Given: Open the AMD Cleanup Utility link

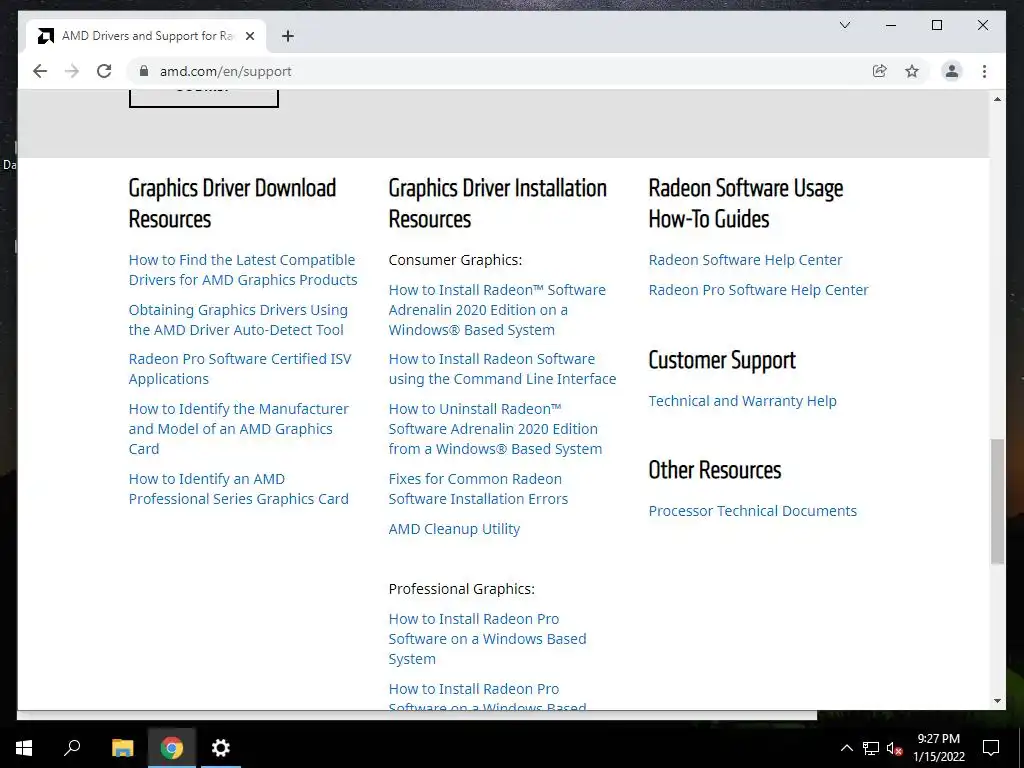Looking at the screenshot, I should [454, 529].
